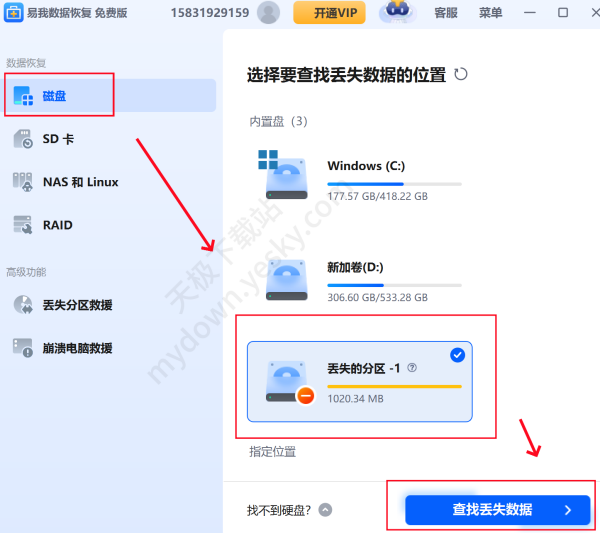The height and width of the screenshot is (533, 600).
Task: Open the NAS 和 Linux recovery option
Action: tap(80, 182)
